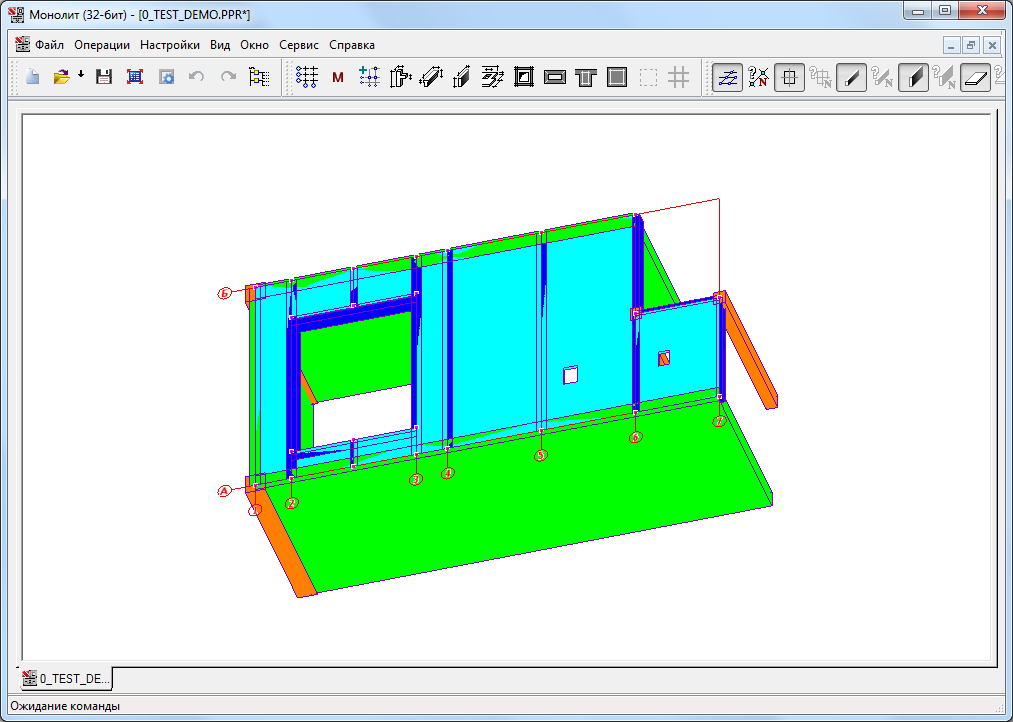Open the Операции menu
The width and height of the screenshot is (1013, 722).
[x=102, y=45]
